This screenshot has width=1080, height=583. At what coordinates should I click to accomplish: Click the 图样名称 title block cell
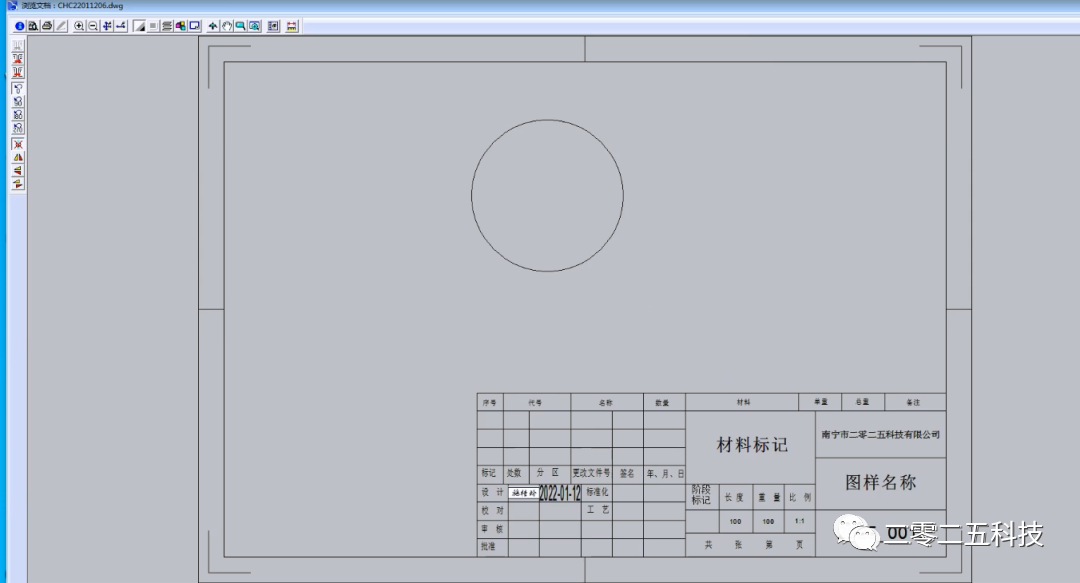coord(880,483)
